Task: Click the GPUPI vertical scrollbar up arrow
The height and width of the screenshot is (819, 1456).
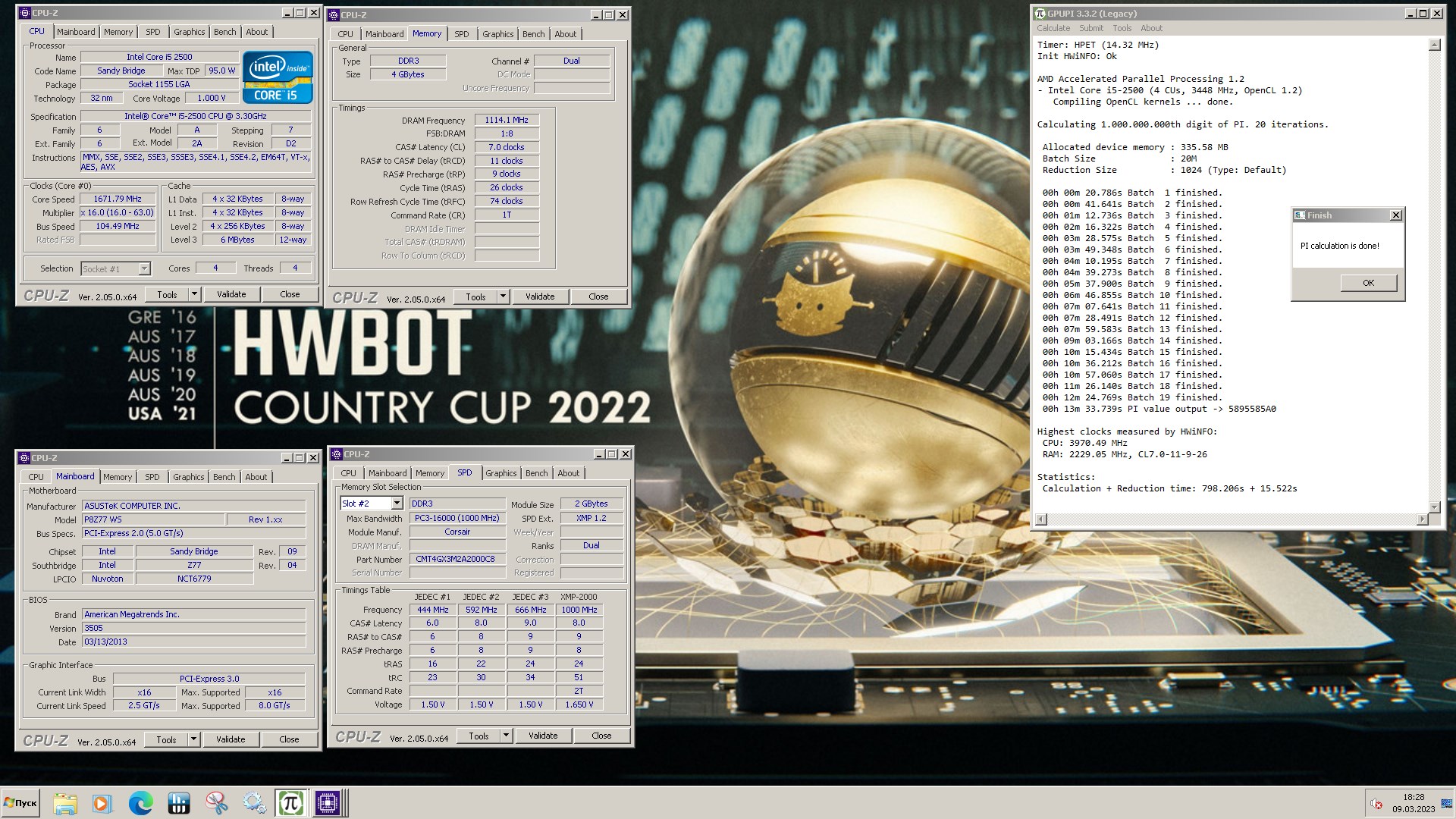Action: [x=1434, y=45]
